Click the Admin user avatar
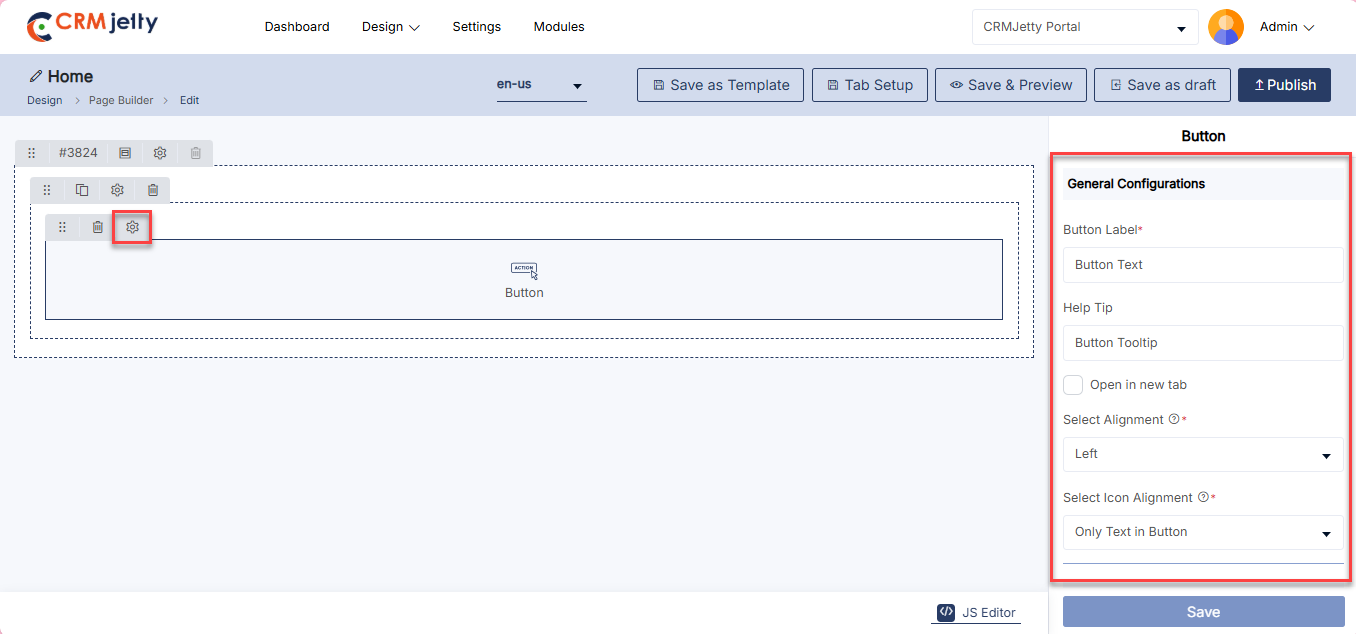 point(1225,27)
